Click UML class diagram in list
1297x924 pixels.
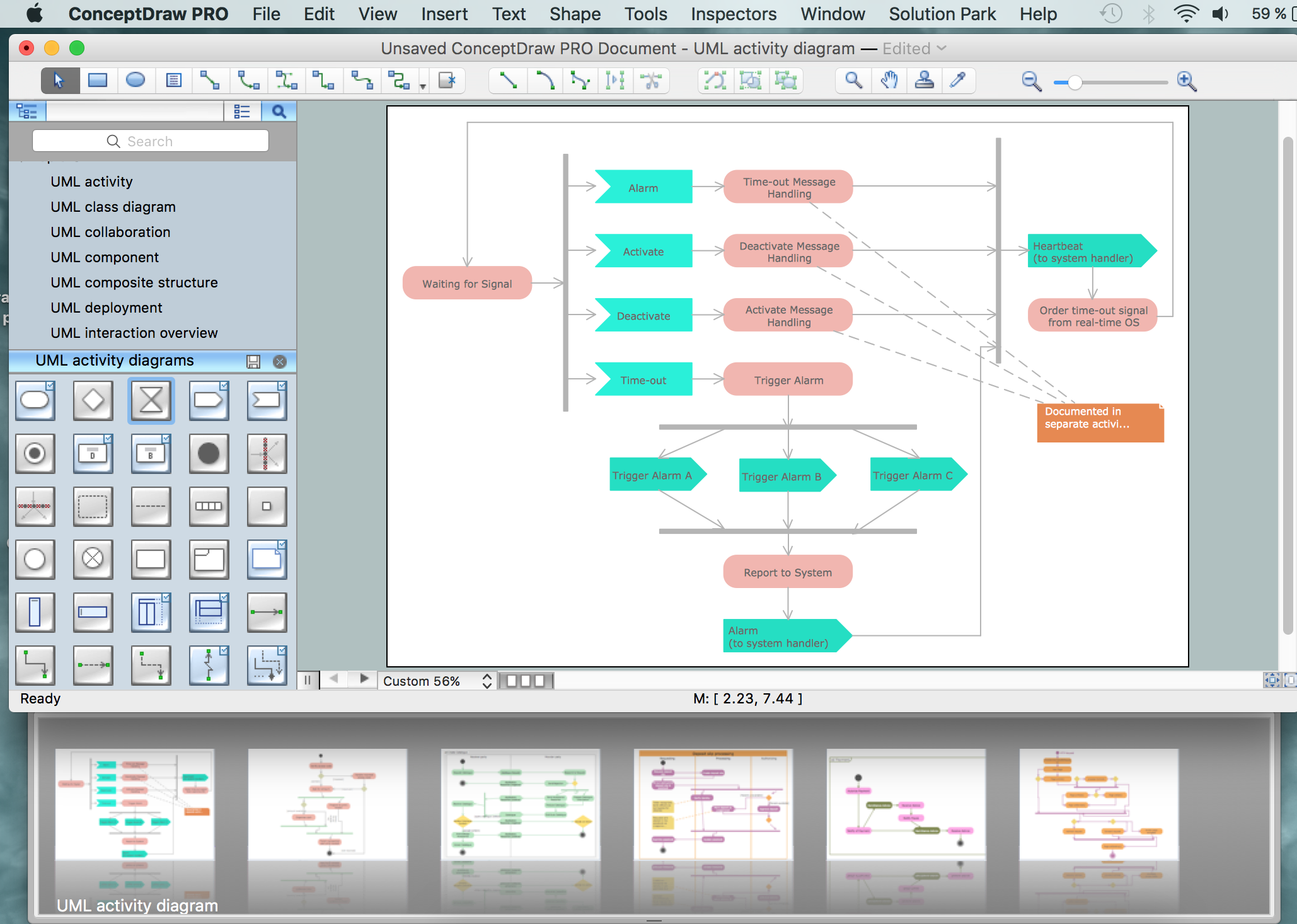point(113,207)
